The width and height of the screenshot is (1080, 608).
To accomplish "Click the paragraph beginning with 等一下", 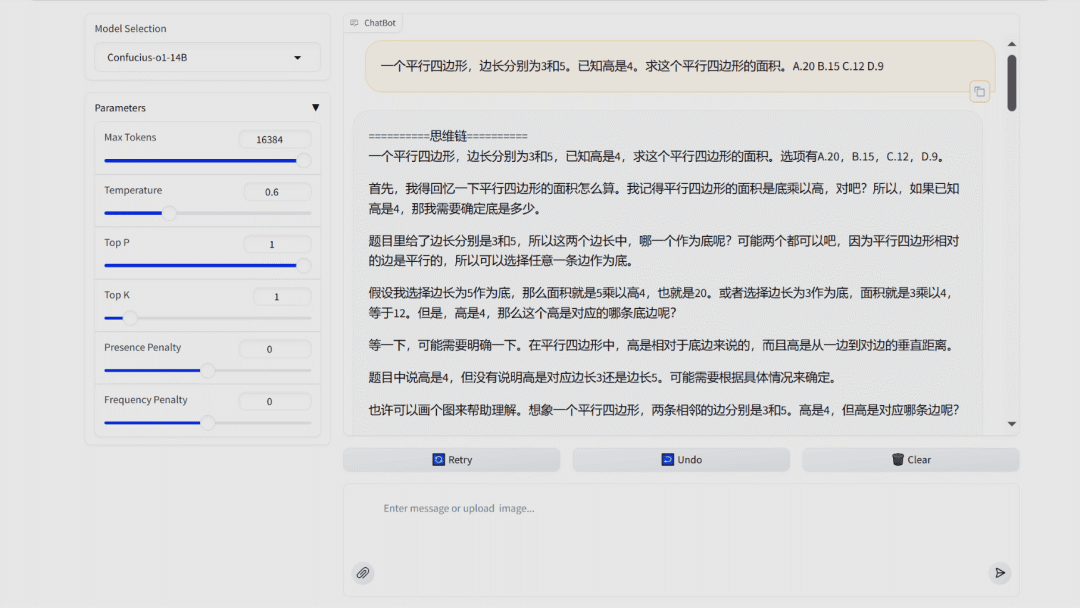I will (662, 345).
